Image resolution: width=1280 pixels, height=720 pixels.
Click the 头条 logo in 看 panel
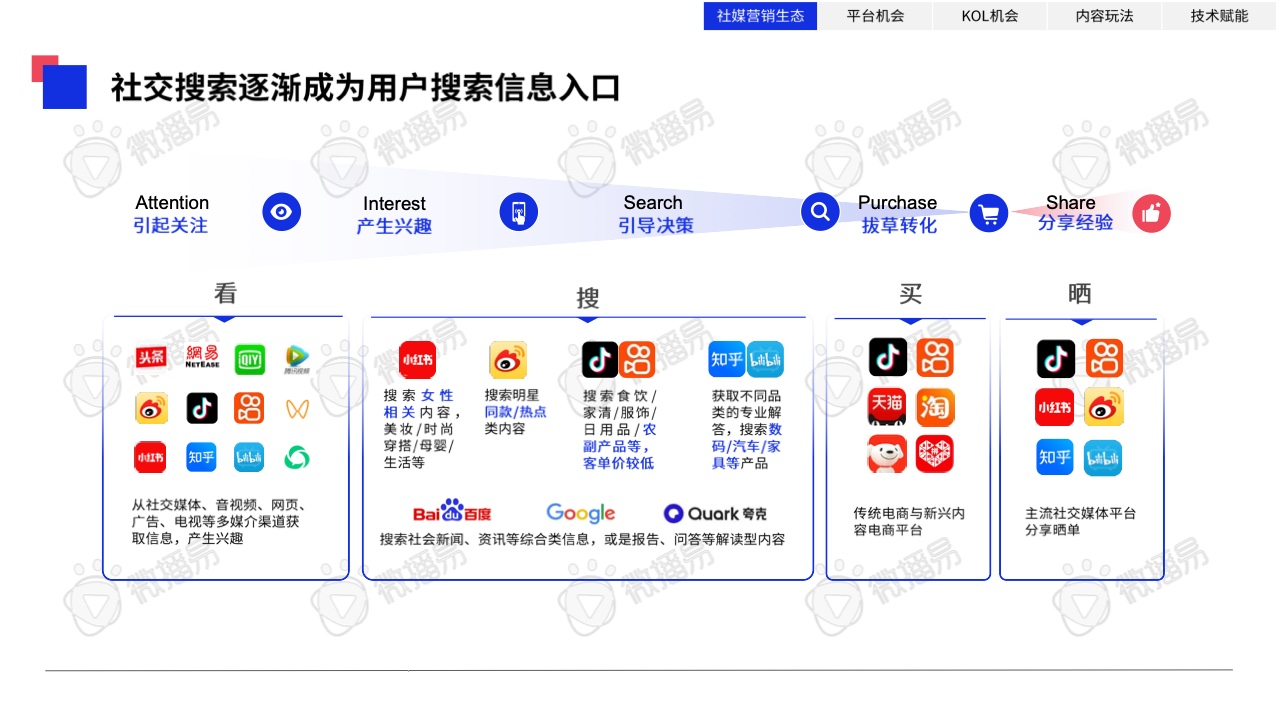coord(151,357)
